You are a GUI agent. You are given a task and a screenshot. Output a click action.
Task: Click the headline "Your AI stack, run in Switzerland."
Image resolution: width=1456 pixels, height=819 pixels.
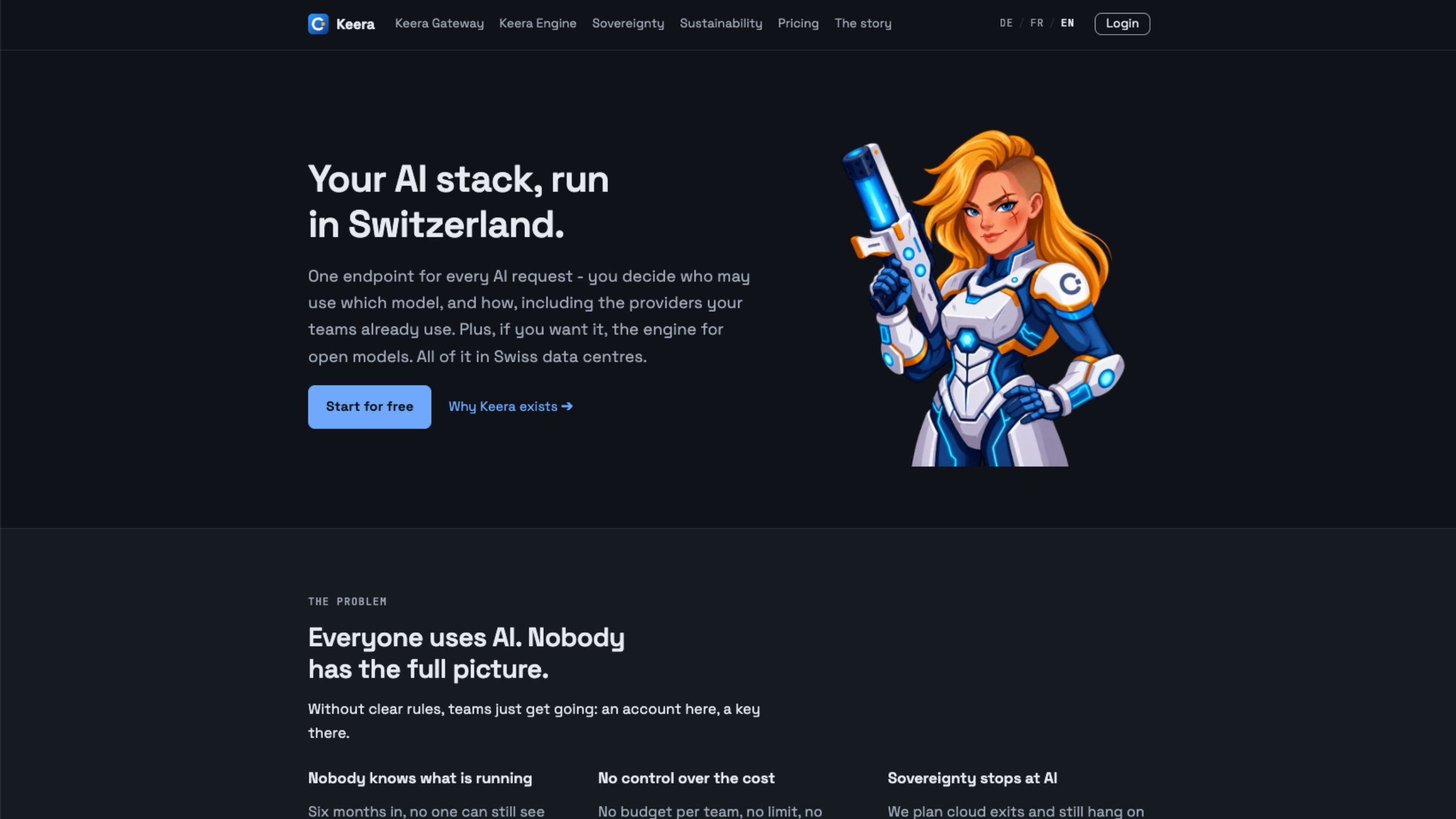[458, 202]
